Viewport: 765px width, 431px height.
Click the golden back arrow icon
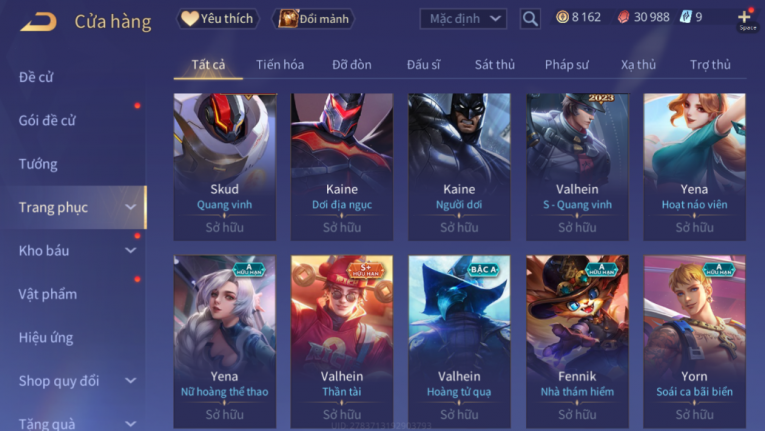click(x=39, y=22)
